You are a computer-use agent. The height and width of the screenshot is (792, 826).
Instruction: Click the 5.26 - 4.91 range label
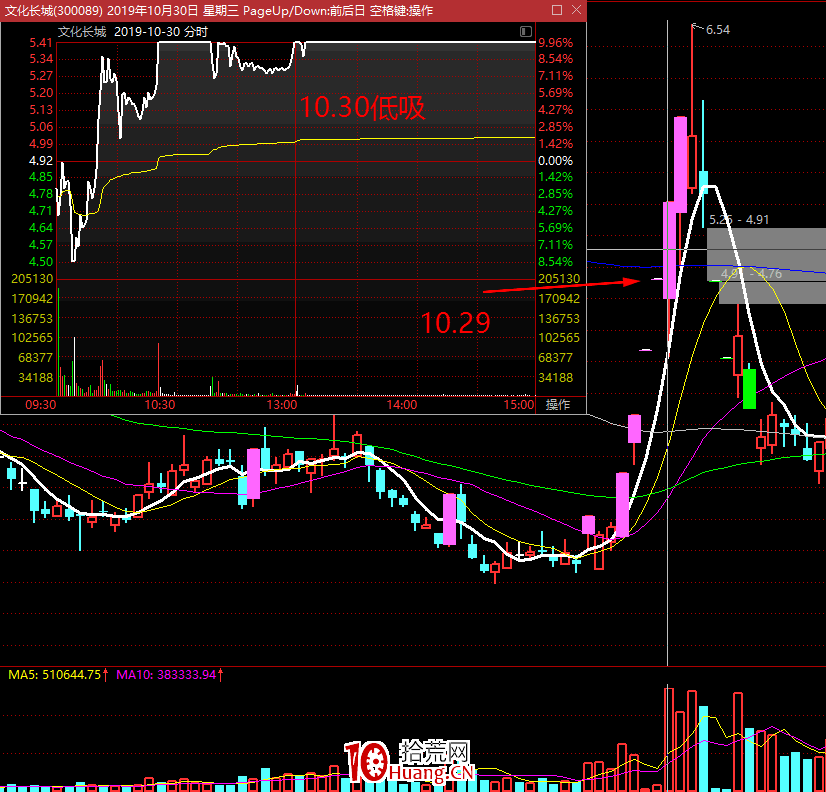pyautogui.click(x=739, y=220)
